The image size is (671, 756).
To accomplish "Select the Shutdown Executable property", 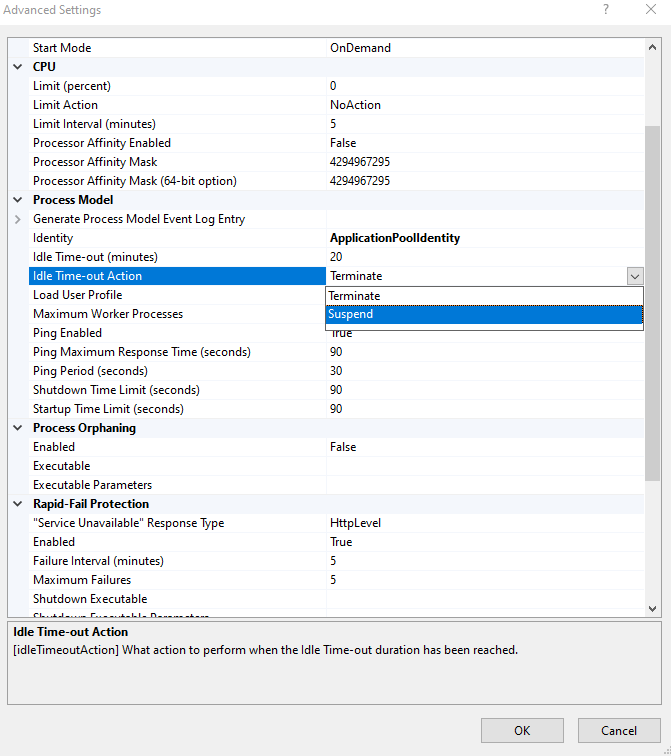I will click(x=90, y=599).
